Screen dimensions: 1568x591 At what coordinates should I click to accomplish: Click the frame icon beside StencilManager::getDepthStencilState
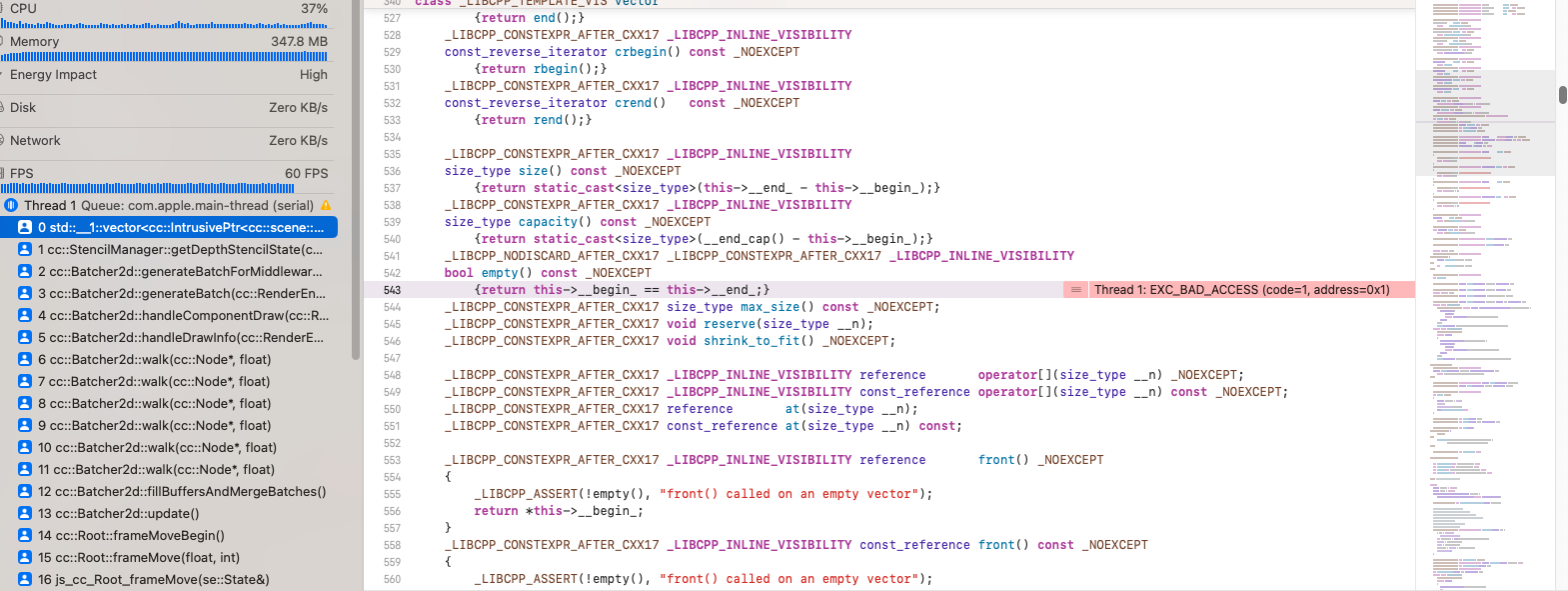click(x=25, y=249)
